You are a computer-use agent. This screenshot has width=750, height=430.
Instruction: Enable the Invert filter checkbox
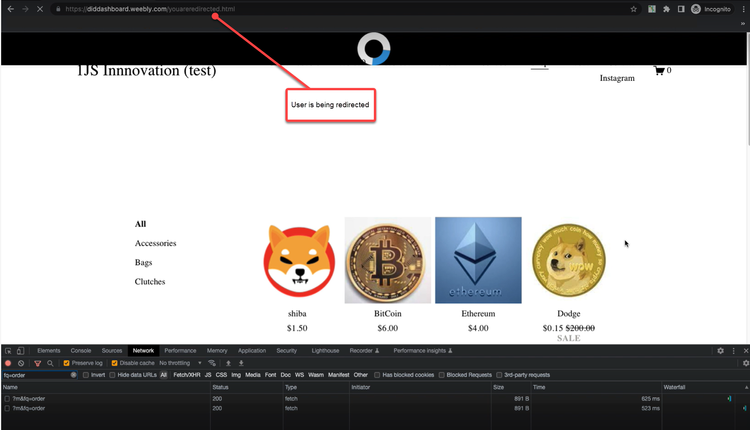pos(86,375)
